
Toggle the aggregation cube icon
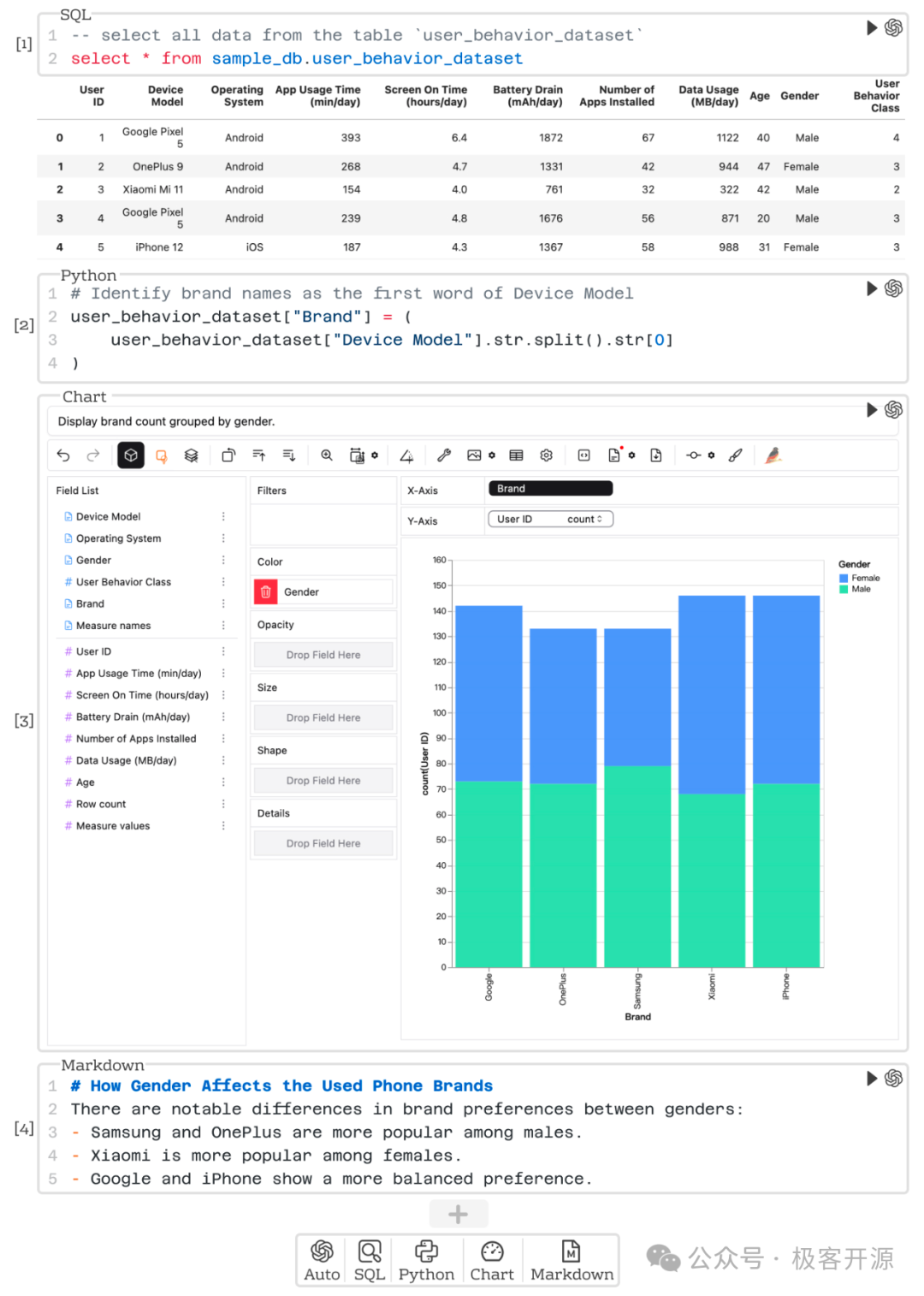131,455
